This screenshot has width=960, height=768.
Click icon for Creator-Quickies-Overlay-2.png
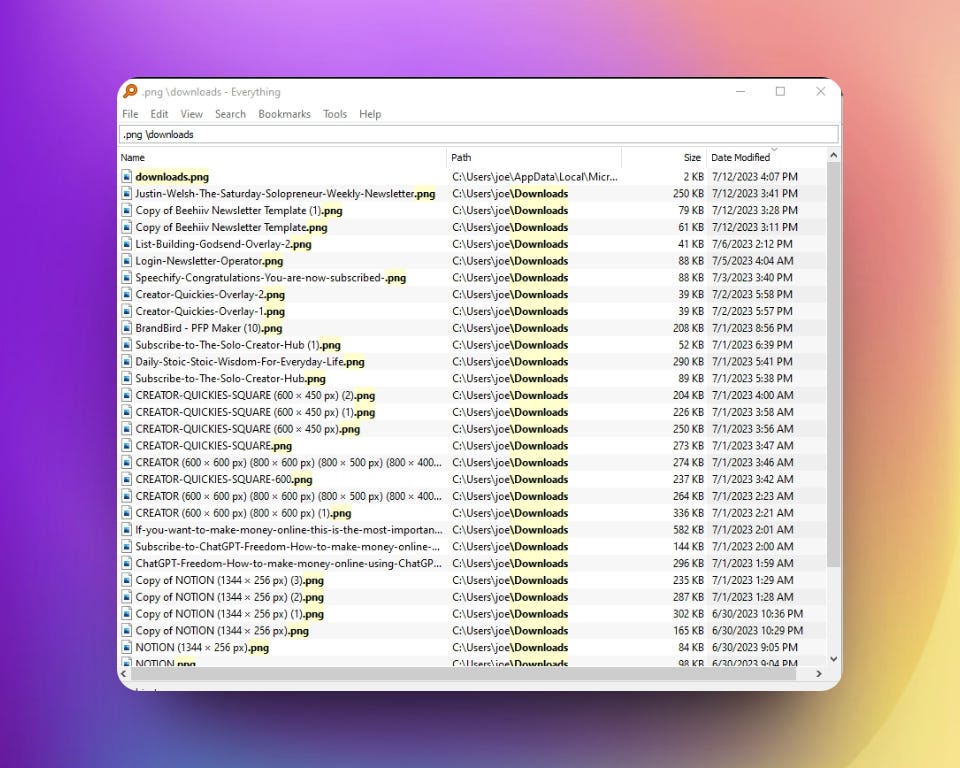coord(127,295)
